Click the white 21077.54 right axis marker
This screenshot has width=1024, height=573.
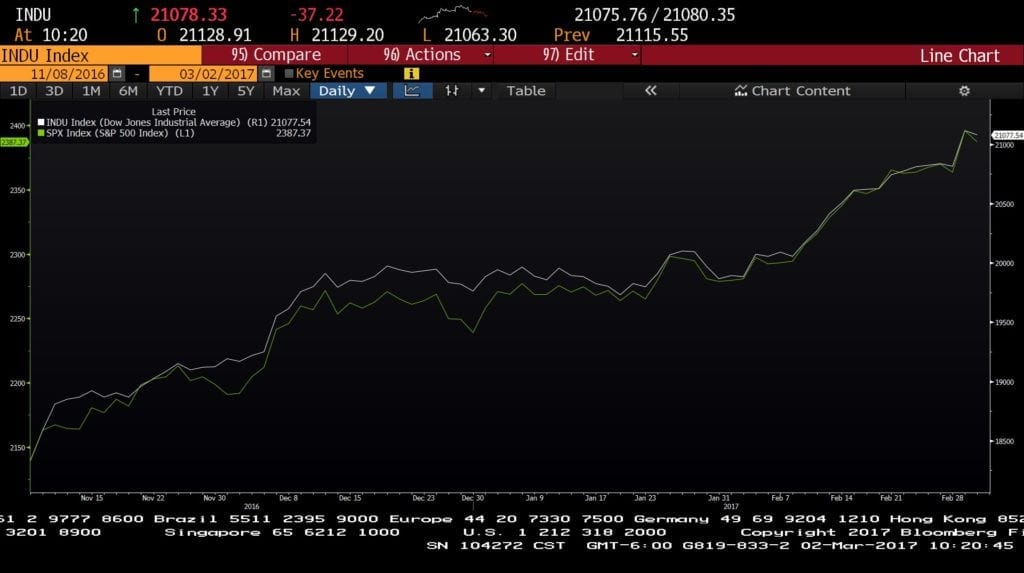coord(1008,135)
